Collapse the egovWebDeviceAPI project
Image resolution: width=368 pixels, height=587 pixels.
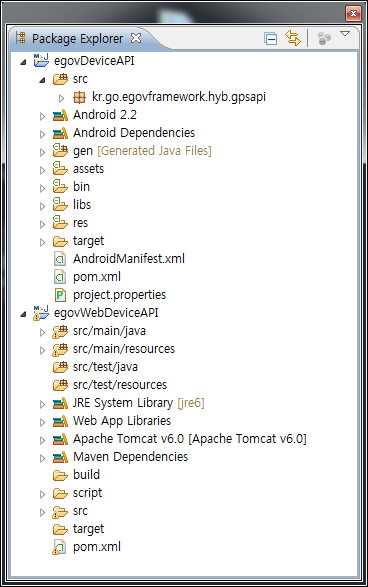23,314
